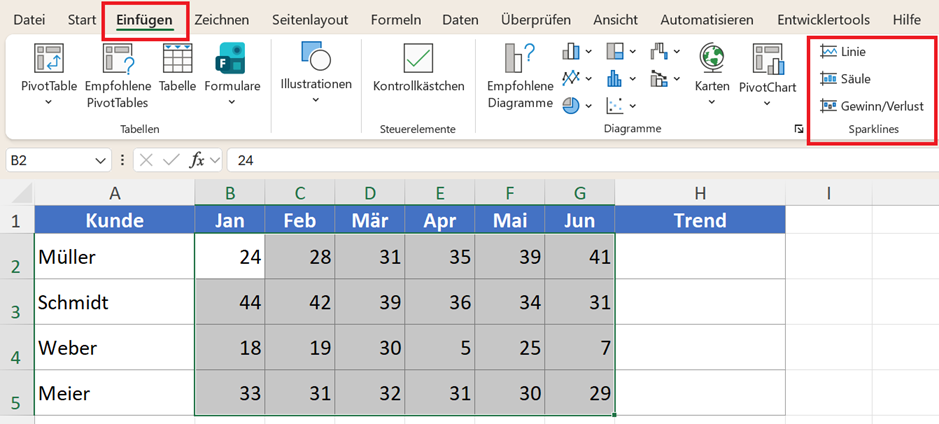Select row 3 header
This screenshot has width=939, height=424.
coord(17,302)
